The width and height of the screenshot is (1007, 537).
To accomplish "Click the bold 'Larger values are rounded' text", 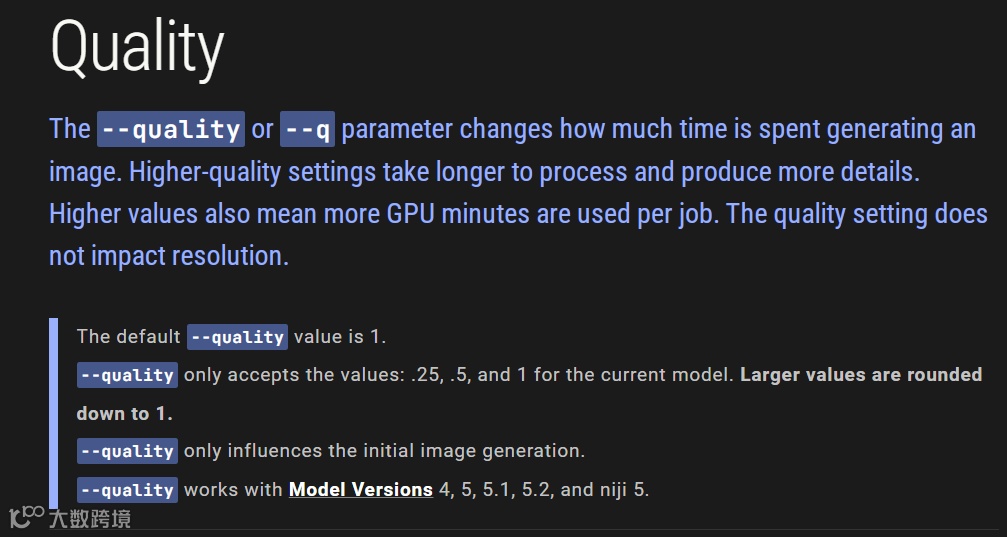I will pos(861,375).
